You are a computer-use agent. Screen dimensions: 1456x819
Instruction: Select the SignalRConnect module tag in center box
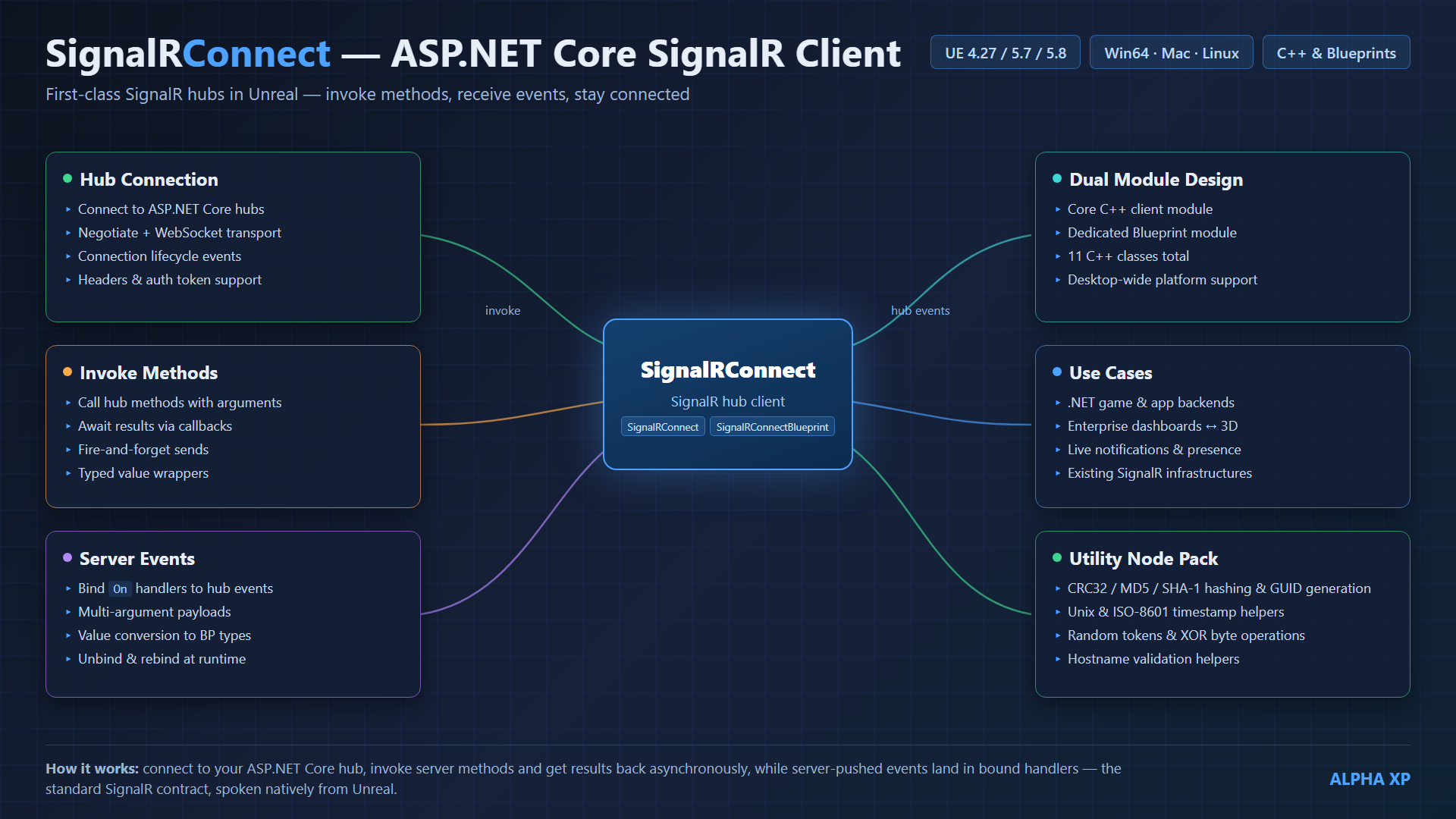click(663, 427)
